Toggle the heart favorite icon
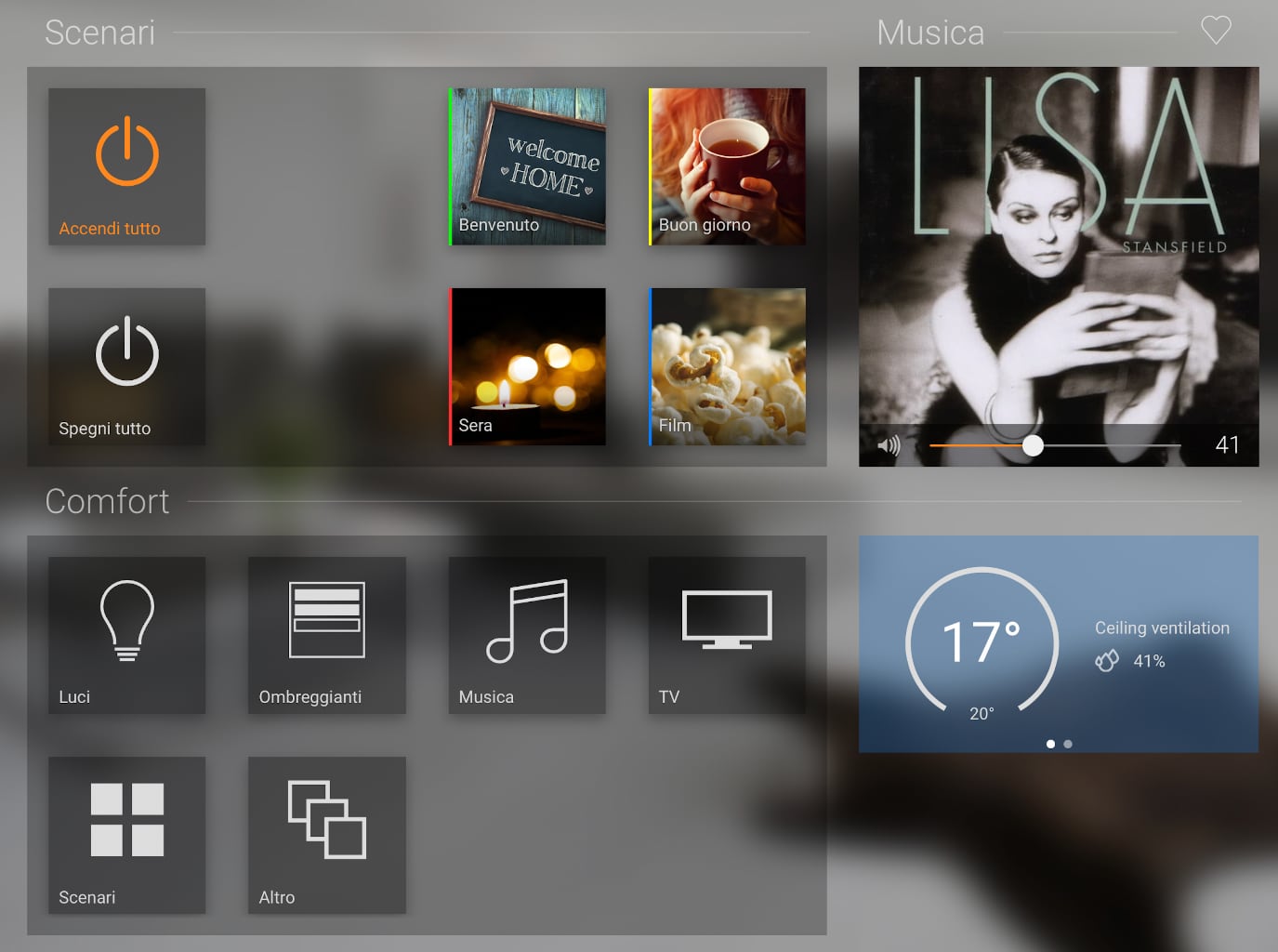Screen dimensions: 1278x952 coord(1216,30)
